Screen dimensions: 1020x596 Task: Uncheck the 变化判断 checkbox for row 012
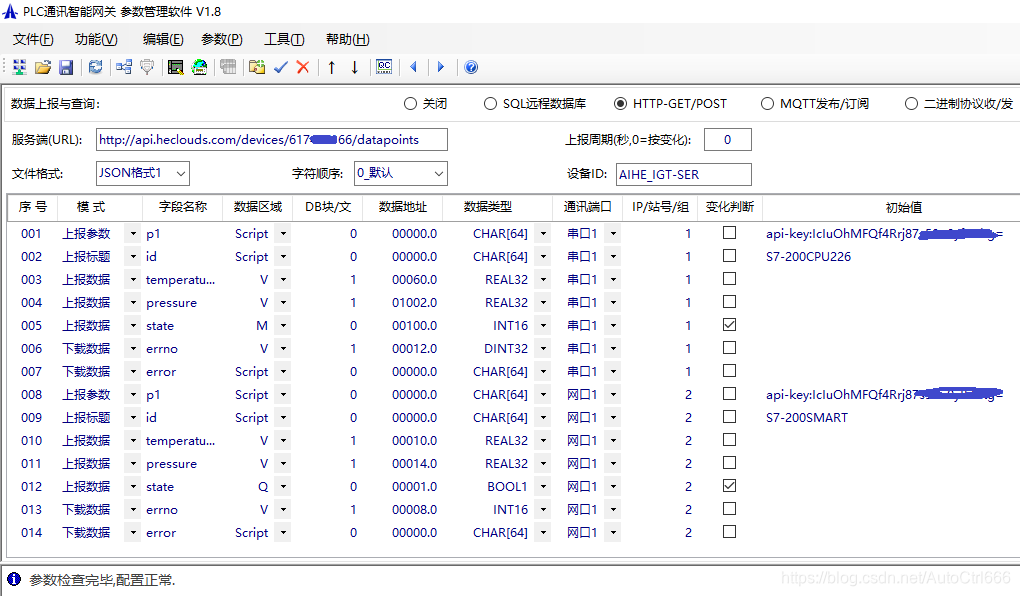[x=730, y=486]
